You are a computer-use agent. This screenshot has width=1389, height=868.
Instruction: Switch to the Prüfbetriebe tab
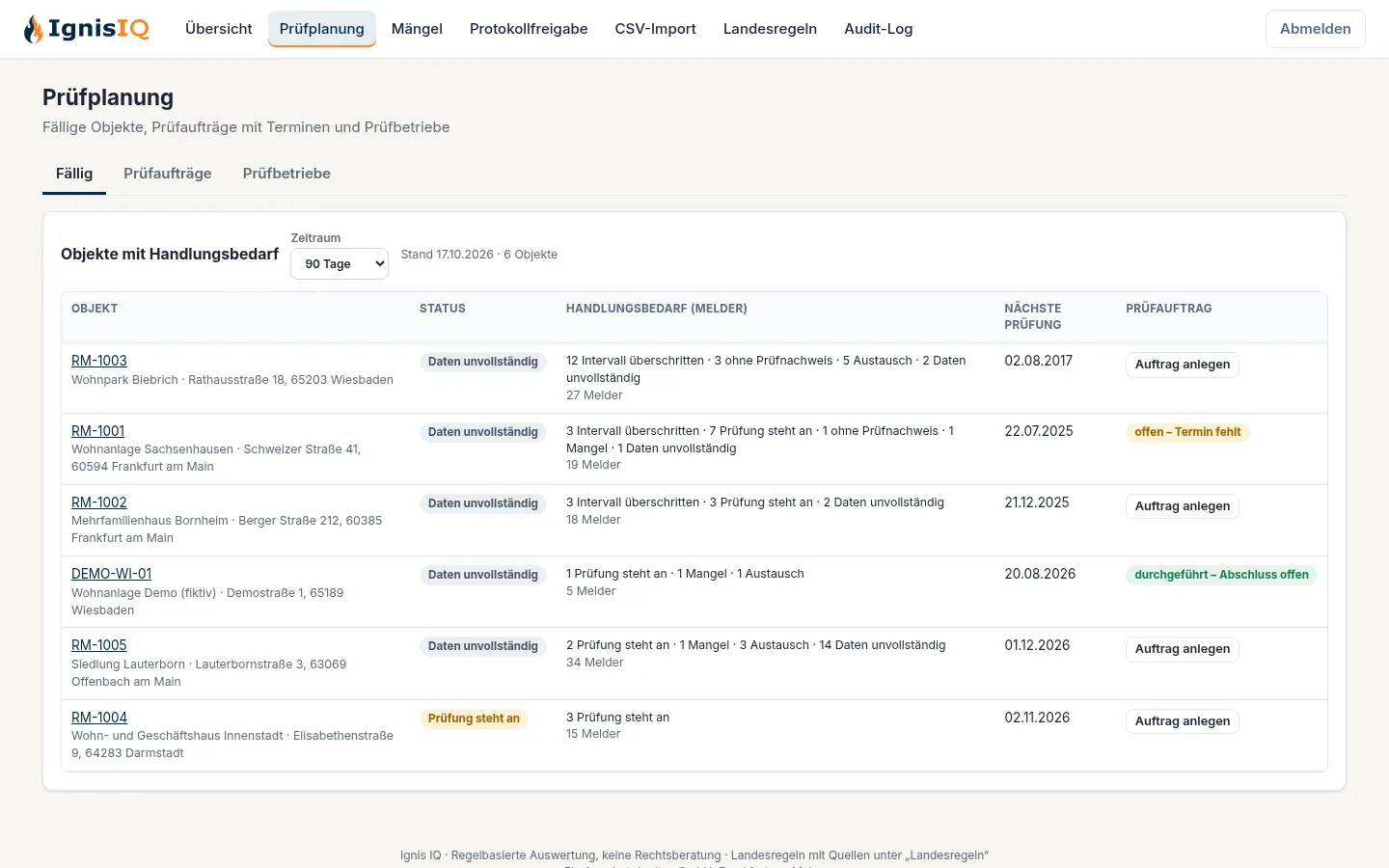(x=286, y=174)
